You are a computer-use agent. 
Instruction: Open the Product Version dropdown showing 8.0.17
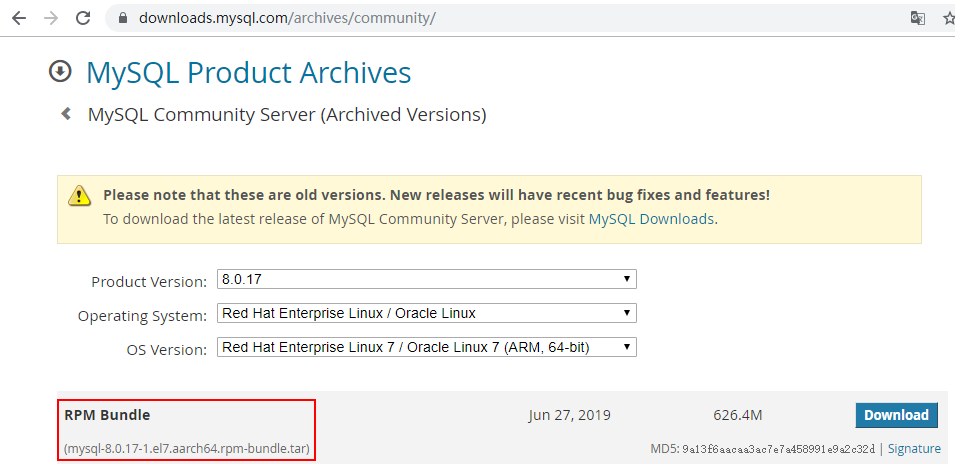point(427,280)
